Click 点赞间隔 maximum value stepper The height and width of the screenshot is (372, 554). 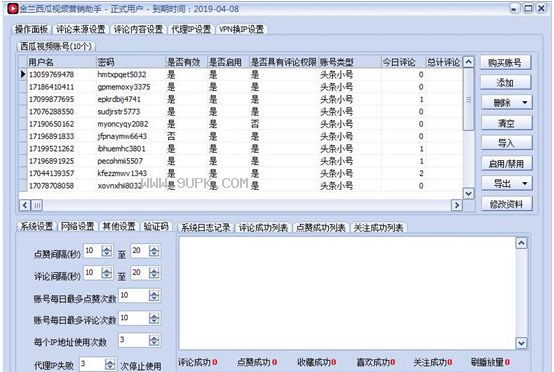(154, 251)
